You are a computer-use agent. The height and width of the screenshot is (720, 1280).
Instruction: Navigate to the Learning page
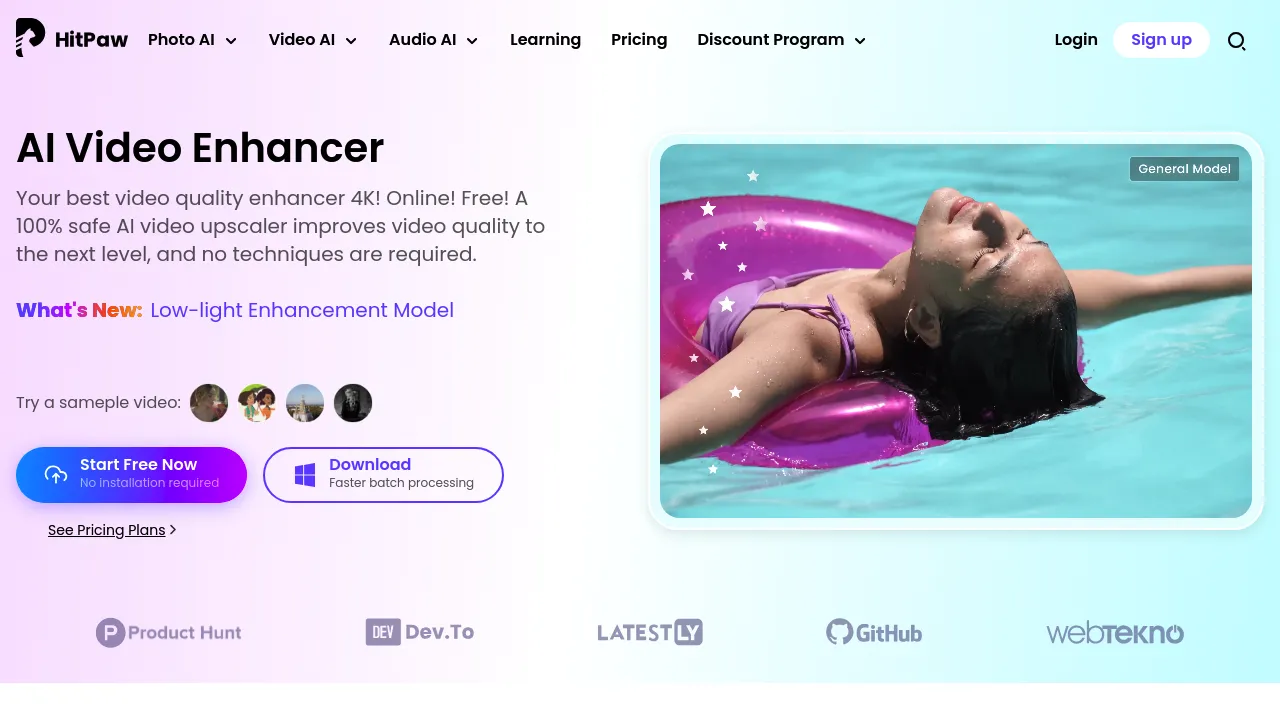pos(545,40)
